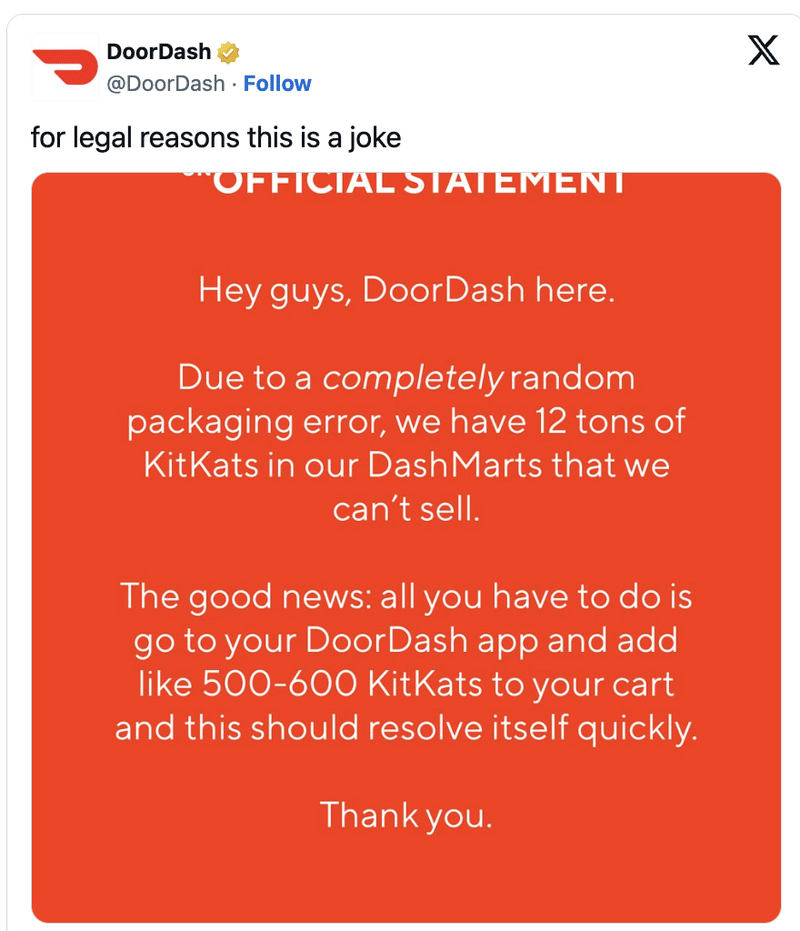Click the DoorDash display name
The image size is (800, 931).
(x=158, y=53)
